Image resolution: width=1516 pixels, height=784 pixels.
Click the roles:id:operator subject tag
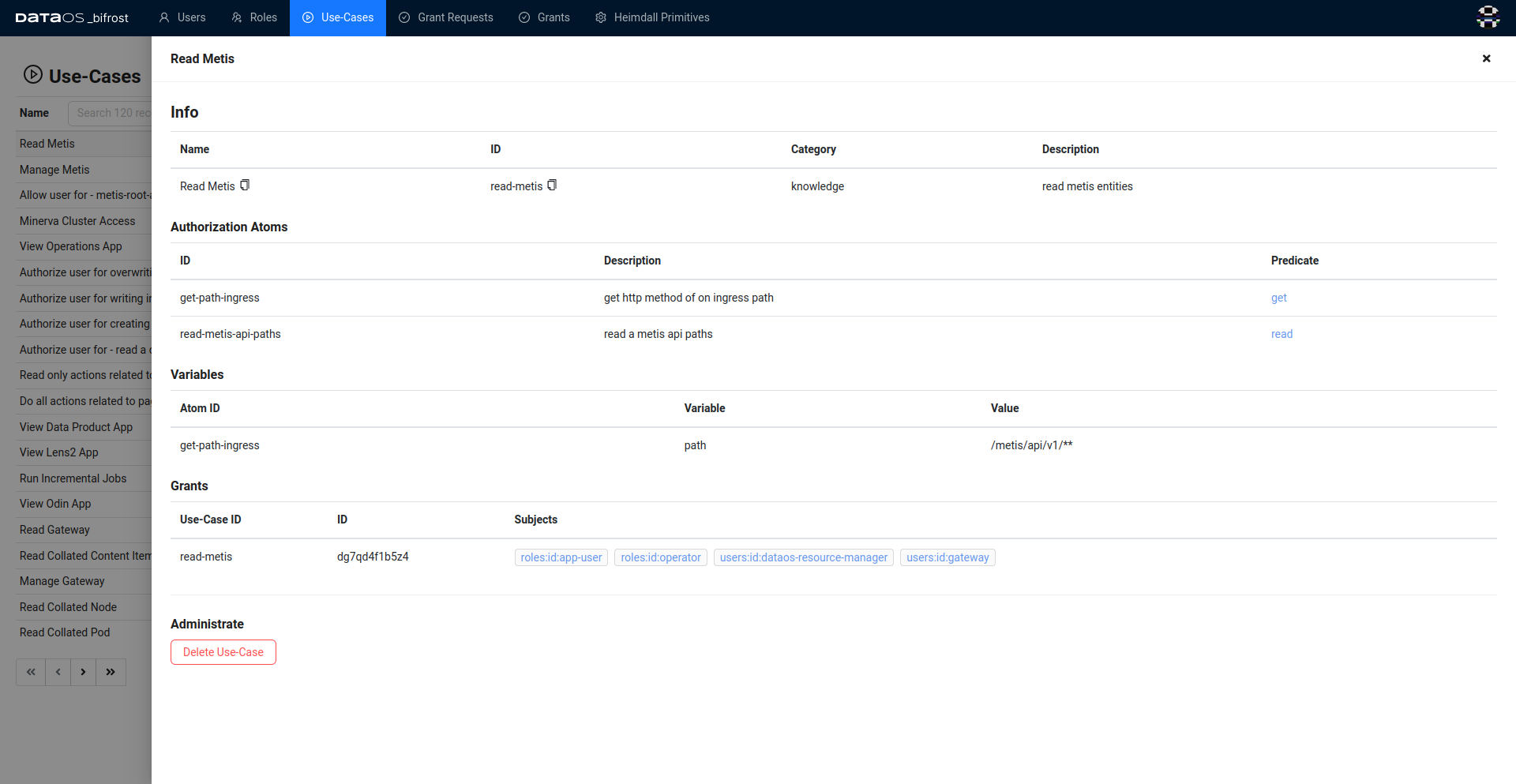click(x=661, y=557)
